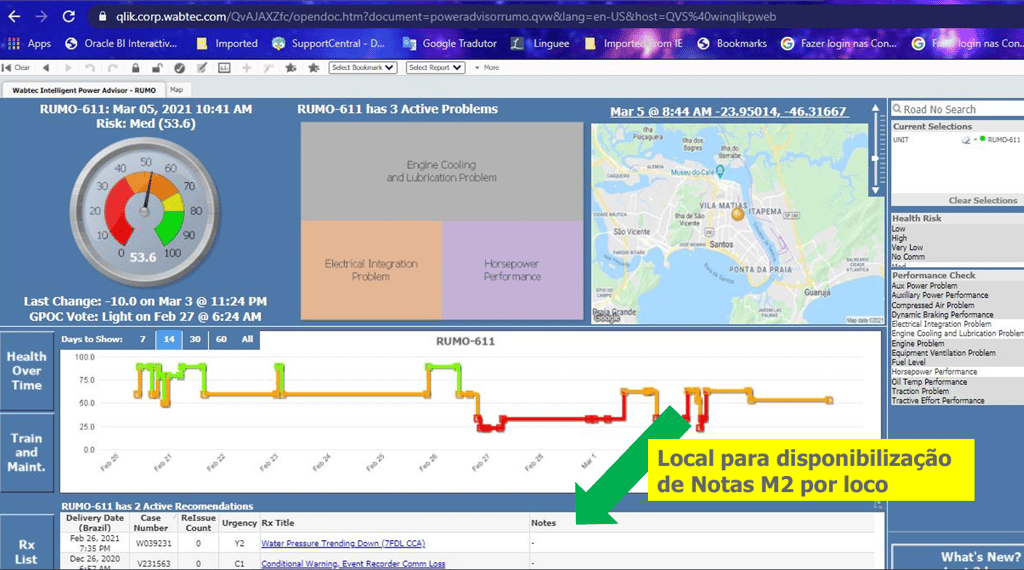1024x570 pixels.
Task: Open Google Tradutor bookmark
Action: pyautogui.click(x=450, y=43)
